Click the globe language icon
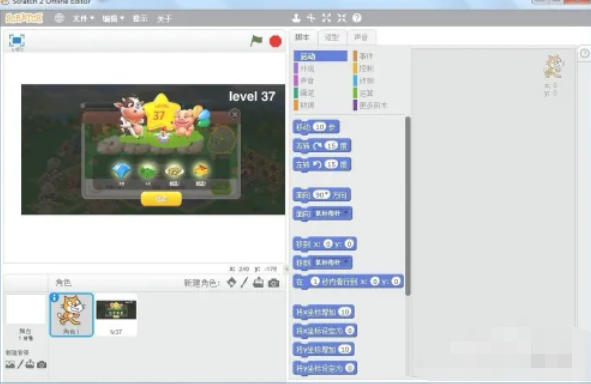The height and width of the screenshot is (384, 591). click(59, 18)
